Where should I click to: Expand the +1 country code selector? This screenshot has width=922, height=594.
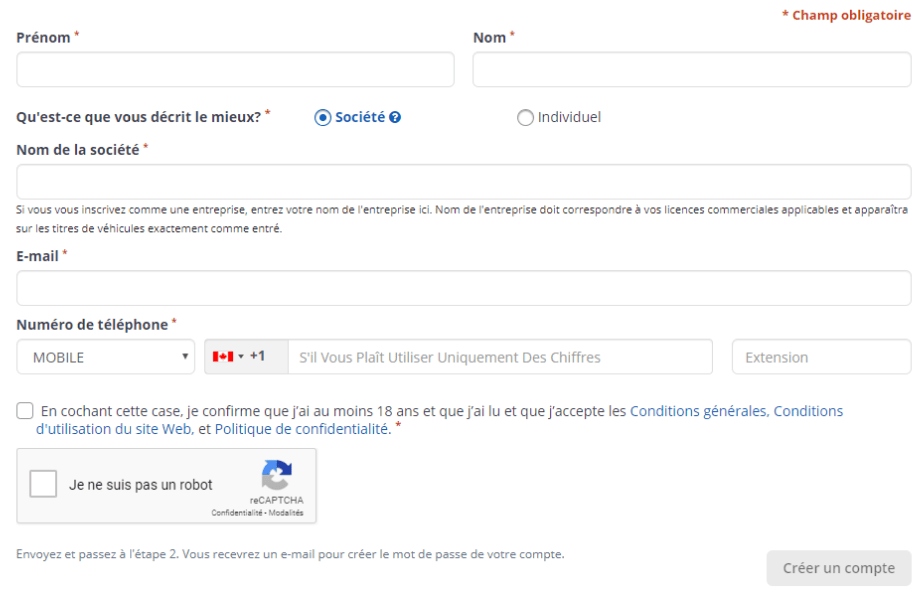pyautogui.click(x=246, y=357)
